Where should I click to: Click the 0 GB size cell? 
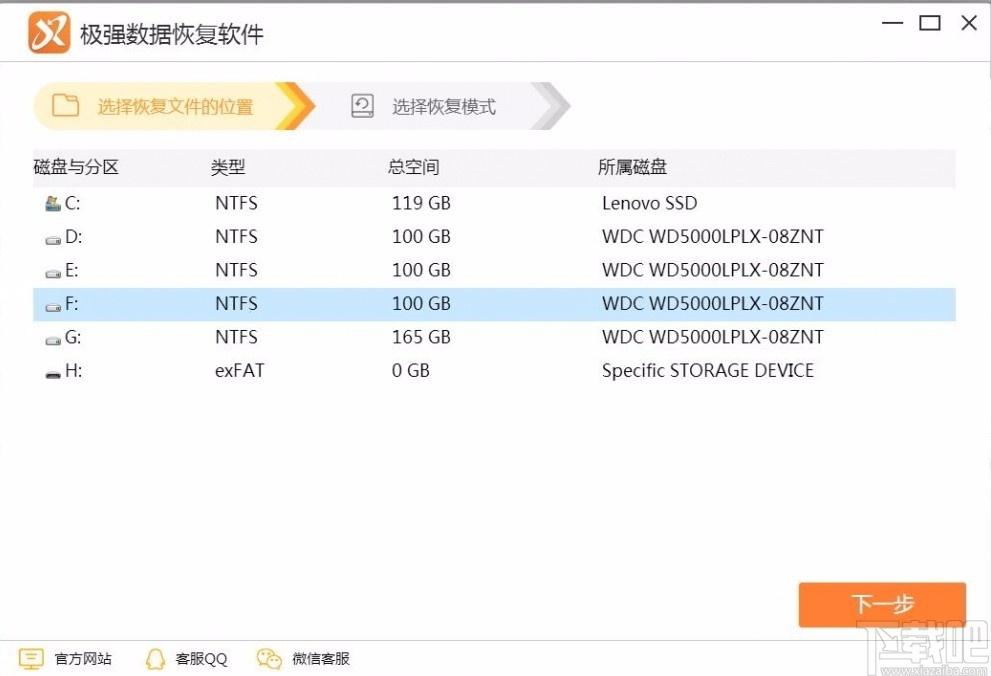(410, 370)
